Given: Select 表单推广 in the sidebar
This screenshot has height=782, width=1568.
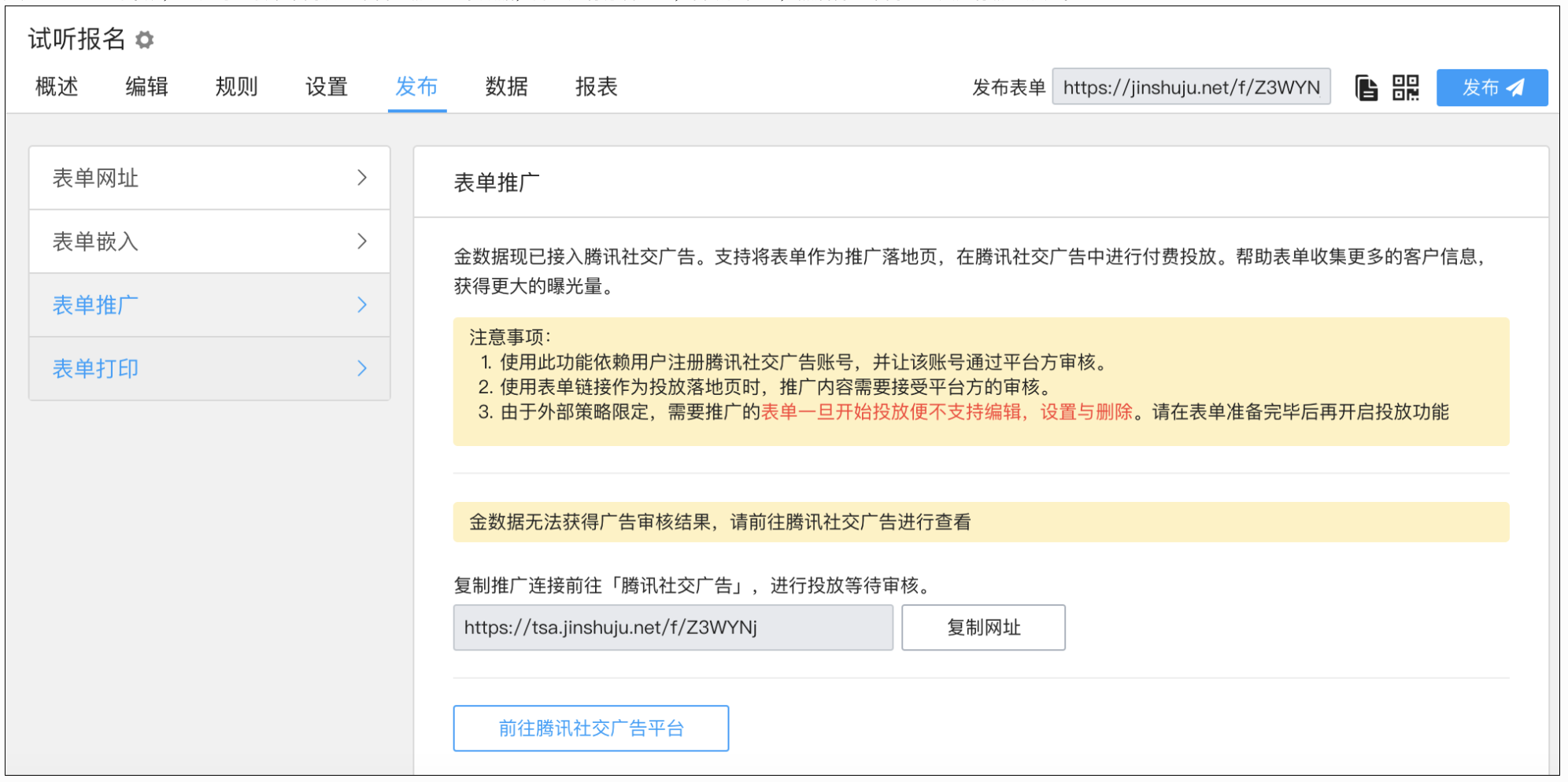Looking at the screenshot, I should (209, 305).
